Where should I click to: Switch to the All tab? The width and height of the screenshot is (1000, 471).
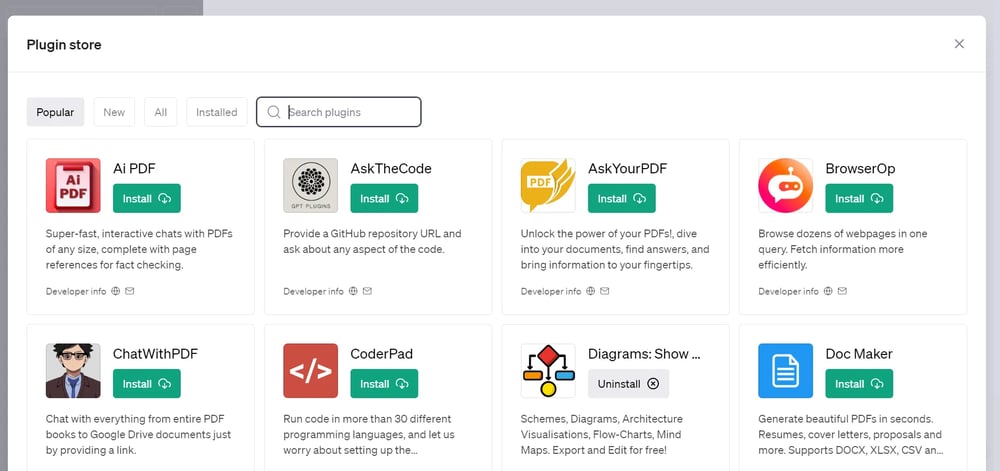(161, 112)
